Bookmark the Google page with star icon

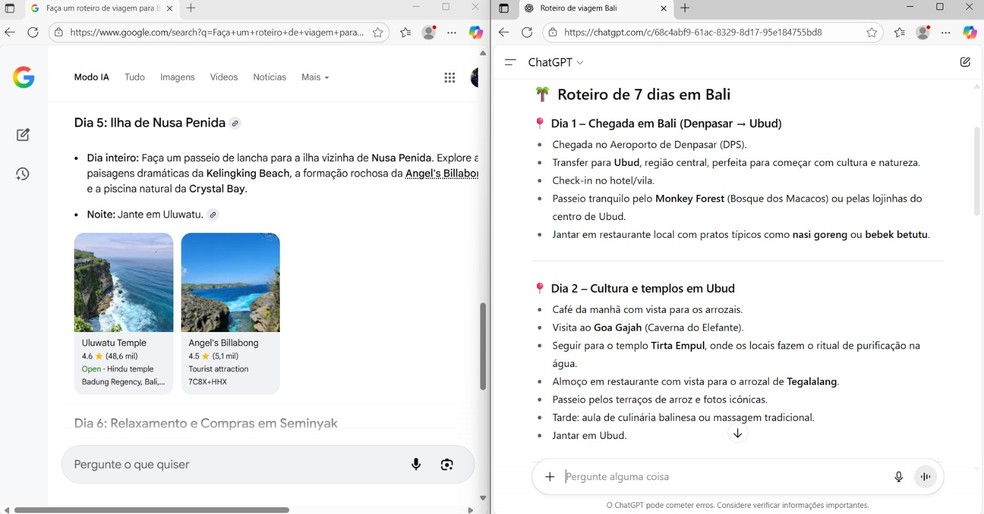click(378, 33)
